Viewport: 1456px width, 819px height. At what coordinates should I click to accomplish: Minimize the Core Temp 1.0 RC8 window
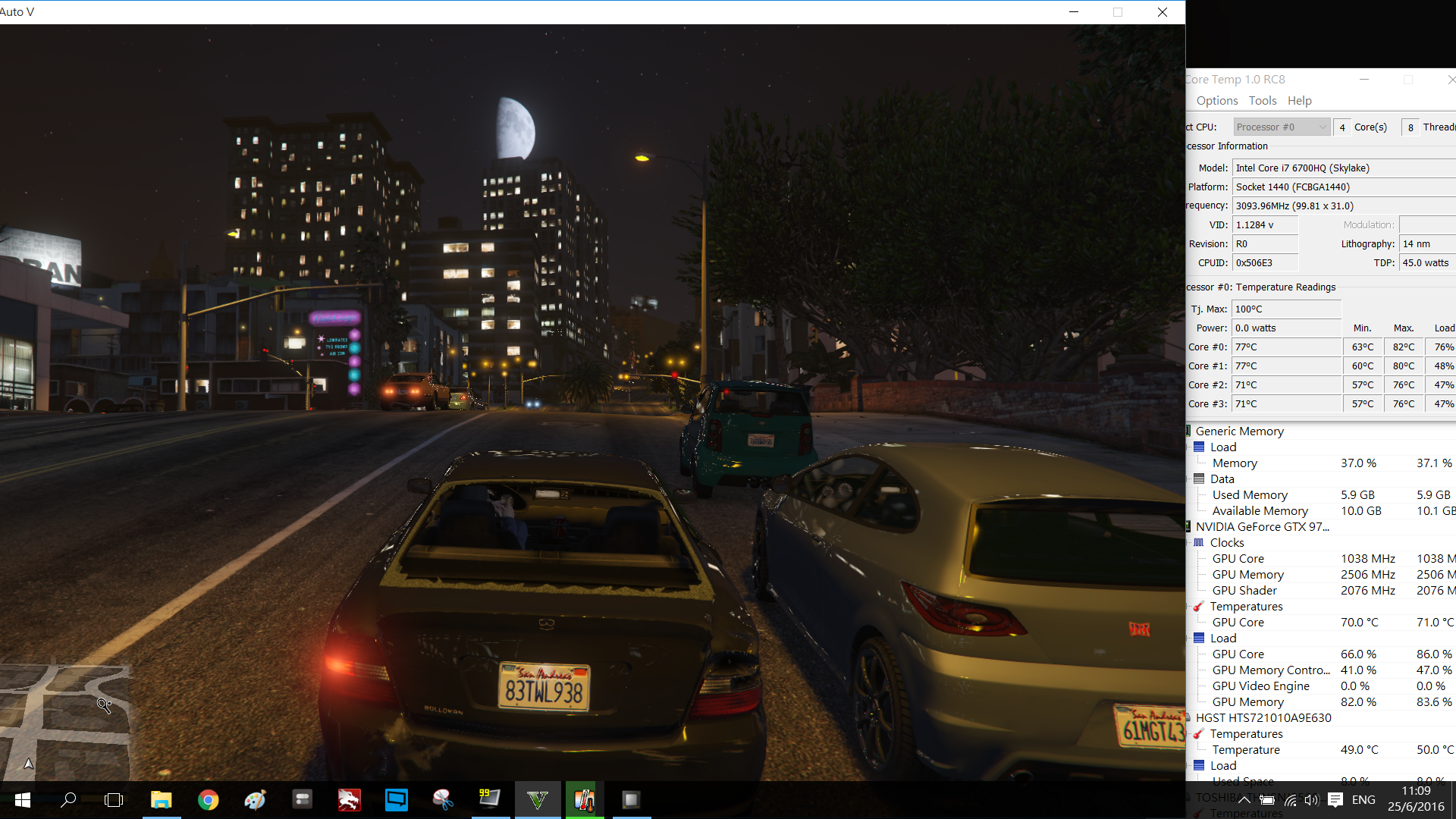pyautogui.click(x=1363, y=79)
